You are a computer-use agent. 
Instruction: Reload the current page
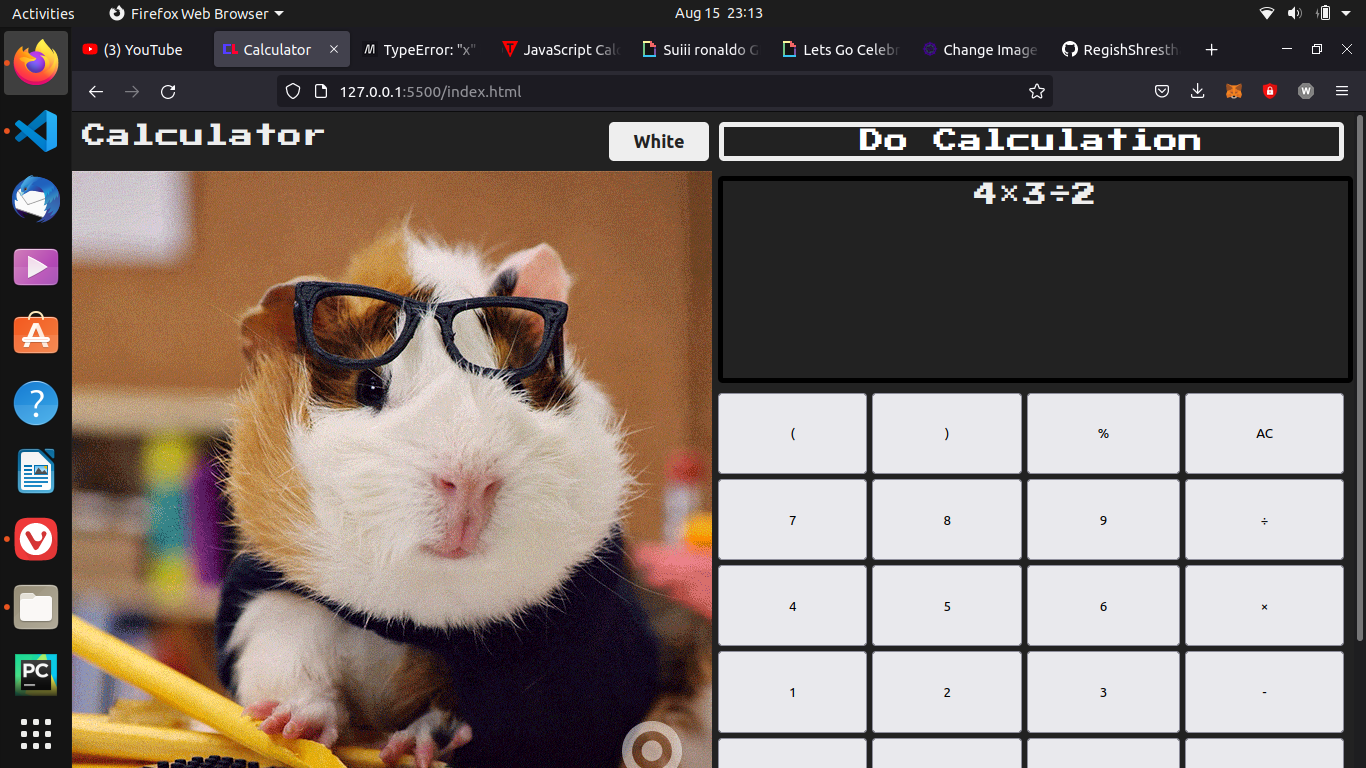point(168,92)
